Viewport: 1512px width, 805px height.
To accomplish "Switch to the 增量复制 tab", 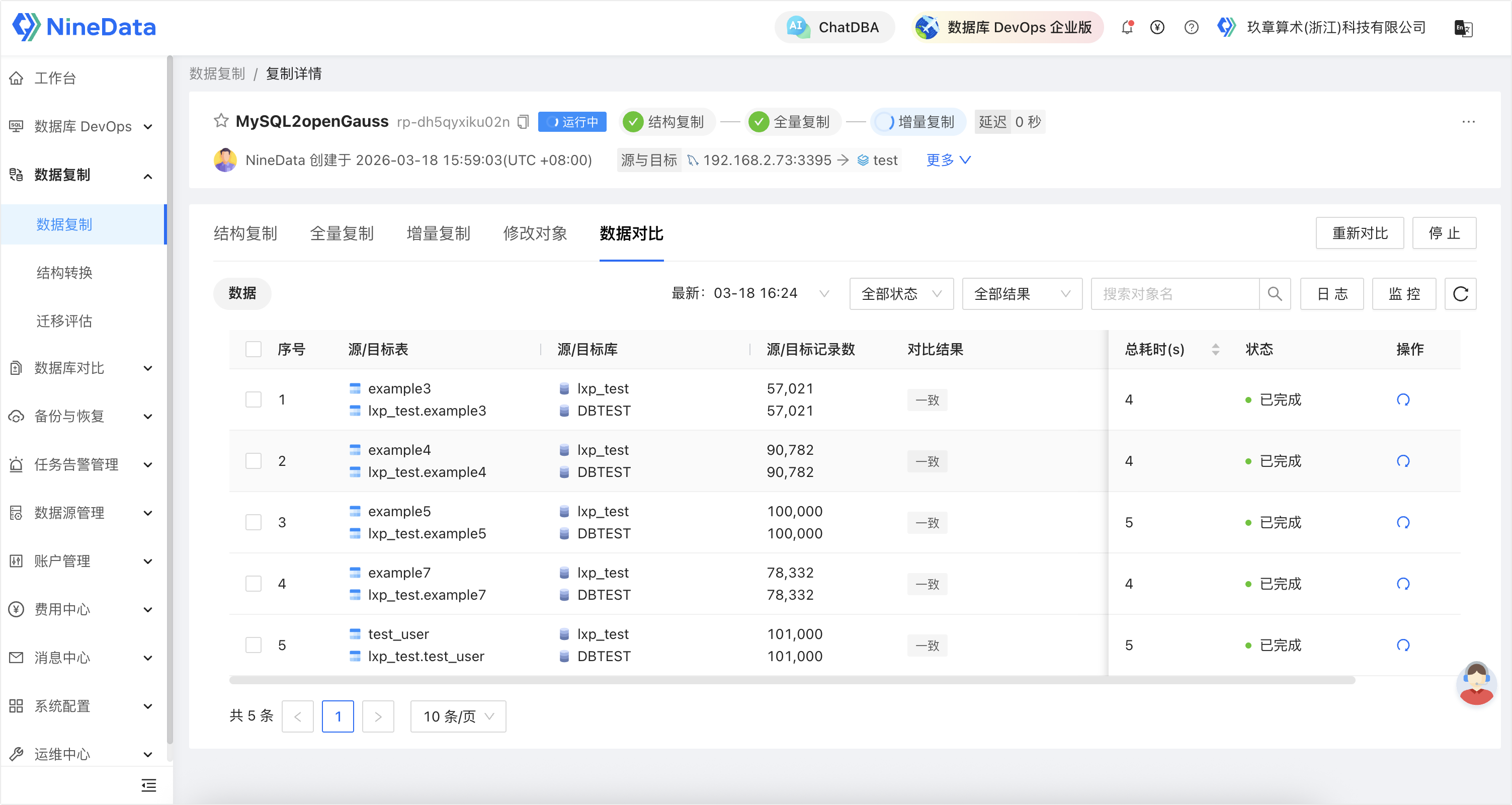I will tap(439, 233).
